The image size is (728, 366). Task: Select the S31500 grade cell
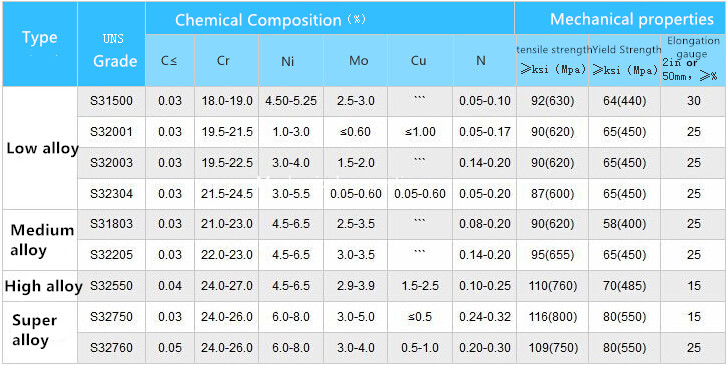(x=111, y=101)
